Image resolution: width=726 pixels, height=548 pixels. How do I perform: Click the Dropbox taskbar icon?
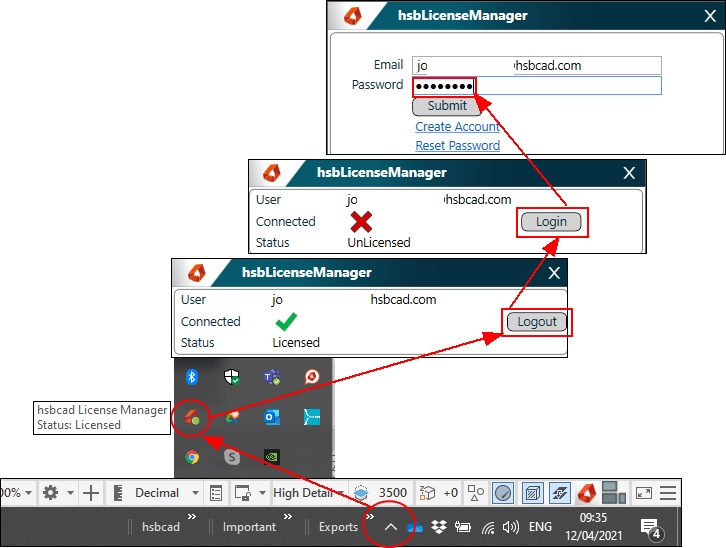[x=438, y=527]
